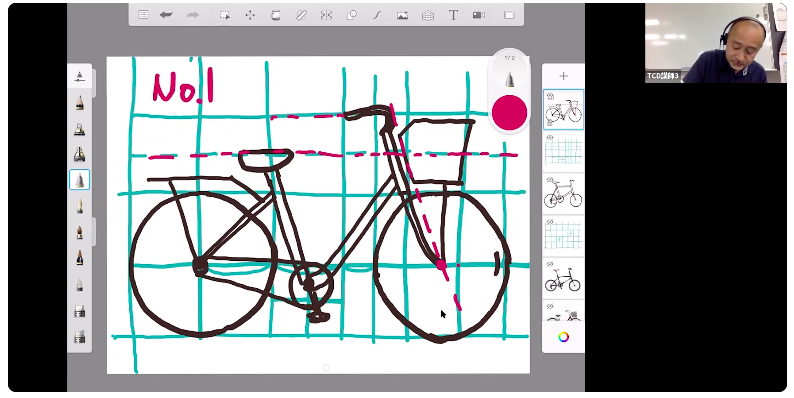This screenshot has width=794, height=398.
Task: Enable the symmetry tool
Action: click(x=327, y=15)
